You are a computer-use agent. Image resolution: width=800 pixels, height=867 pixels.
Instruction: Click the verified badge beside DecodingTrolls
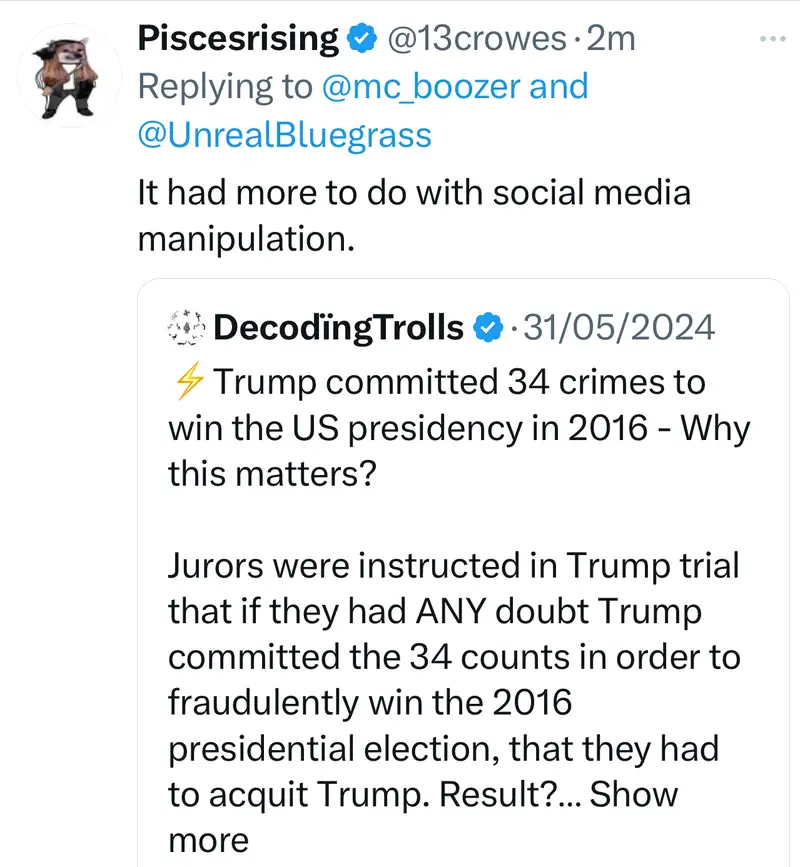tap(487, 327)
